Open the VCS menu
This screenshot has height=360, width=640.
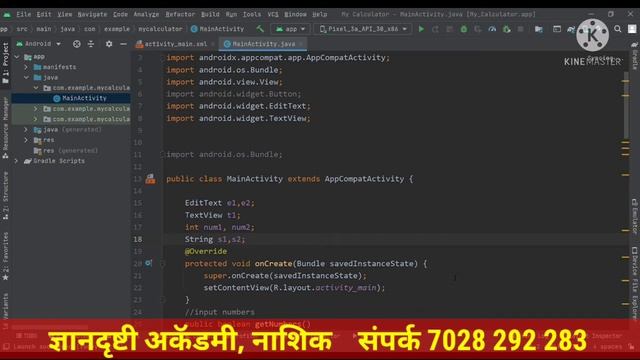(x=273, y=14)
